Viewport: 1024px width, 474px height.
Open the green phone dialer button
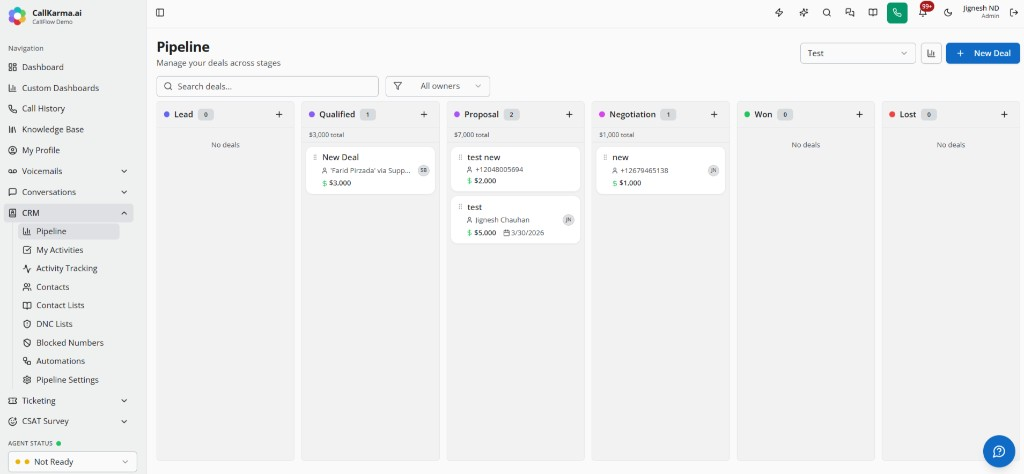click(x=897, y=12)
